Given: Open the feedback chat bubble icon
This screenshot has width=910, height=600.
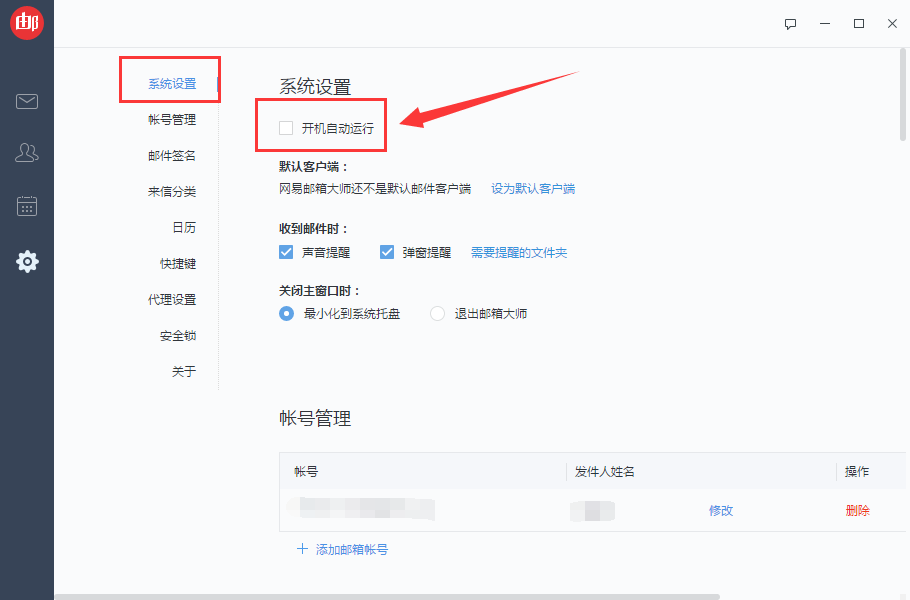Looking at the screenshot, I should (x=790, y=23).
